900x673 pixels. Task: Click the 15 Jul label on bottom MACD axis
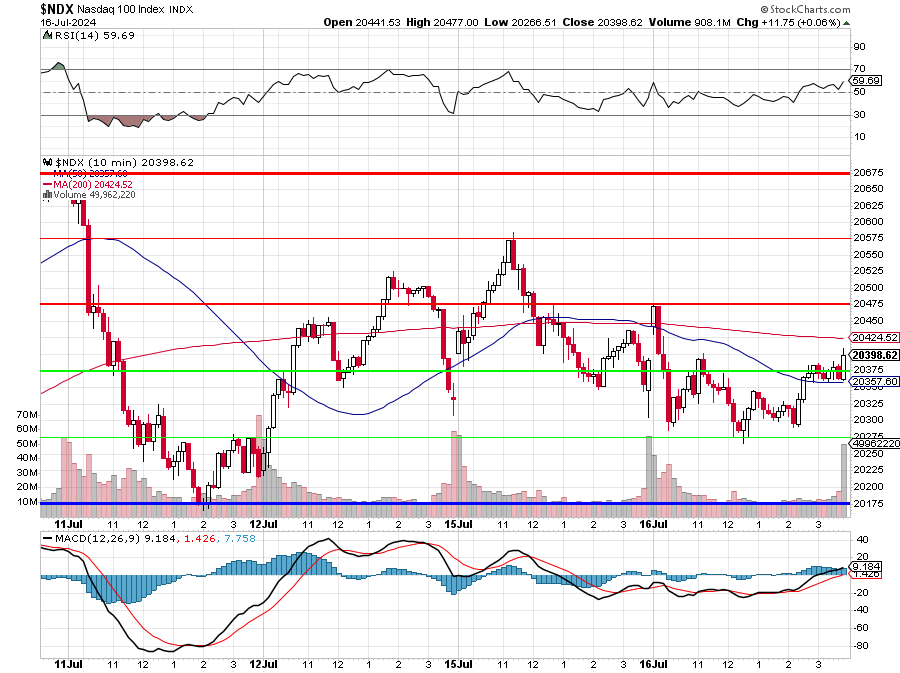(459, 663)
